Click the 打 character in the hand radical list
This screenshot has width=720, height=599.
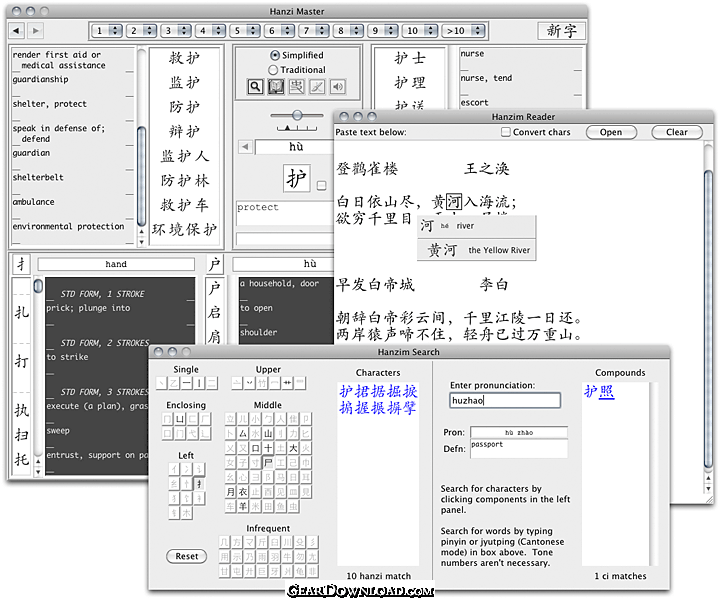click(x=21, y=362)
